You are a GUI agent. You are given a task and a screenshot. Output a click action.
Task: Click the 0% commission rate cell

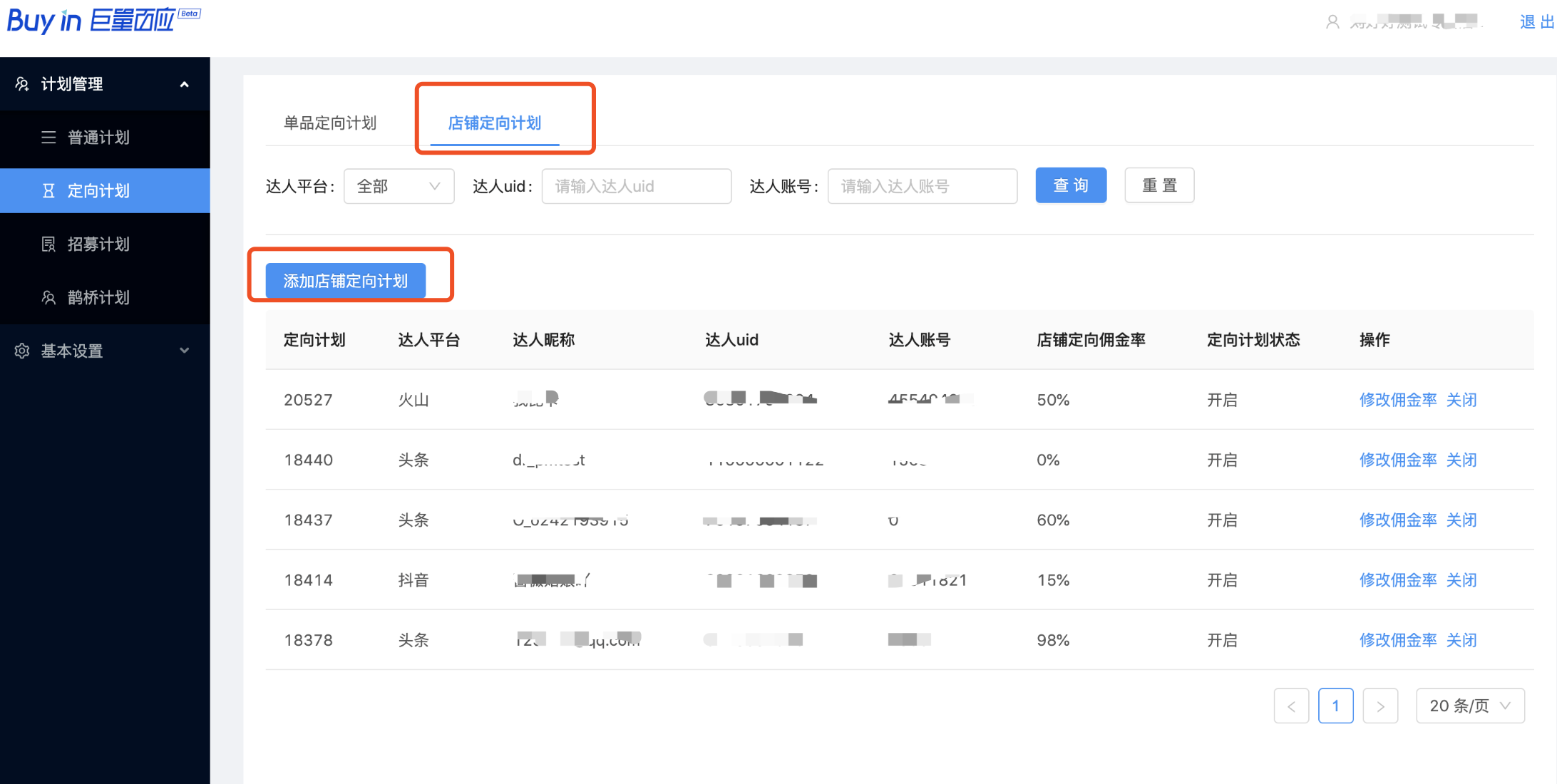pos(1048,460)
